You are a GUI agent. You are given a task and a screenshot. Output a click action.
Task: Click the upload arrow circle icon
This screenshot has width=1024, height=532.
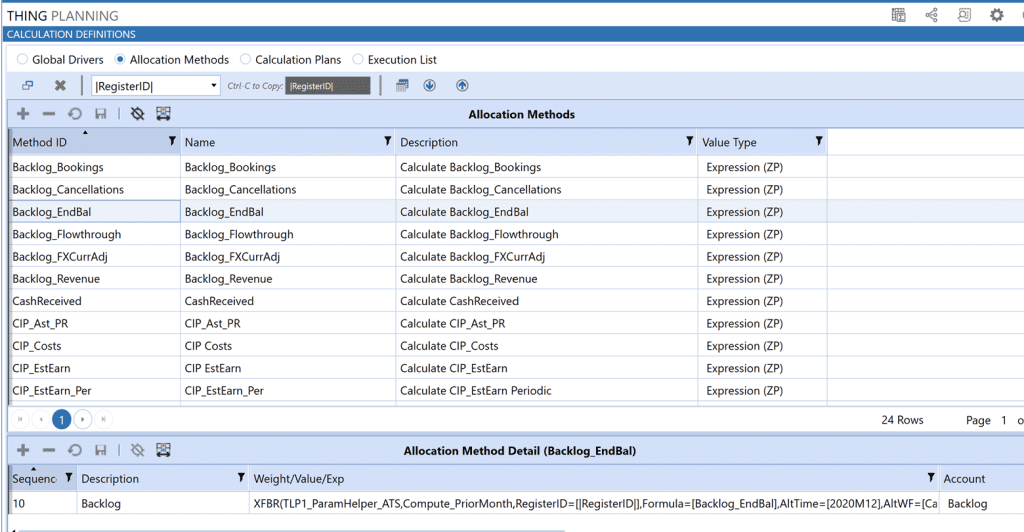[462, 86]
